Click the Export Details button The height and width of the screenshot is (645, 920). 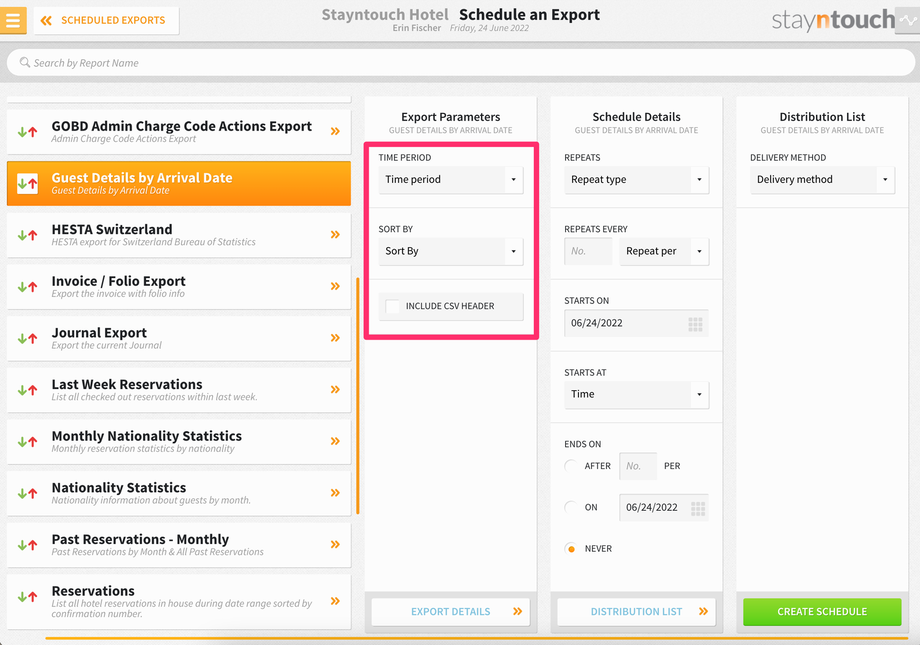(451, 612)
